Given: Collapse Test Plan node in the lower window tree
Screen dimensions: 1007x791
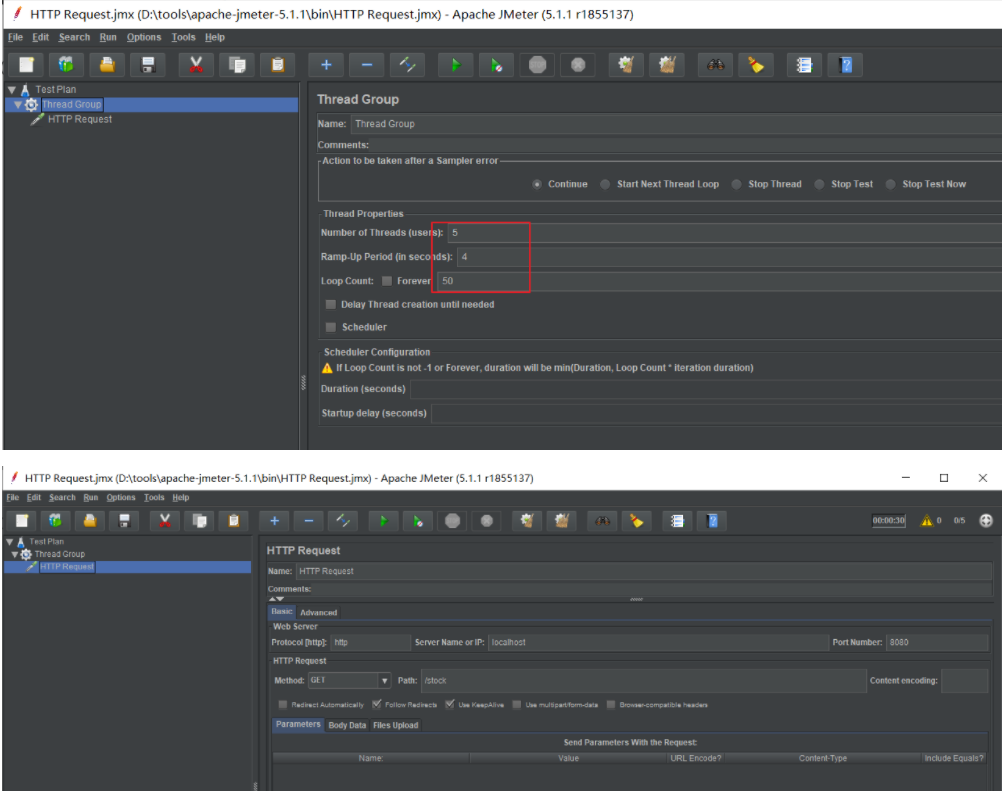Looking at the screenshot, I should point(10,541).
